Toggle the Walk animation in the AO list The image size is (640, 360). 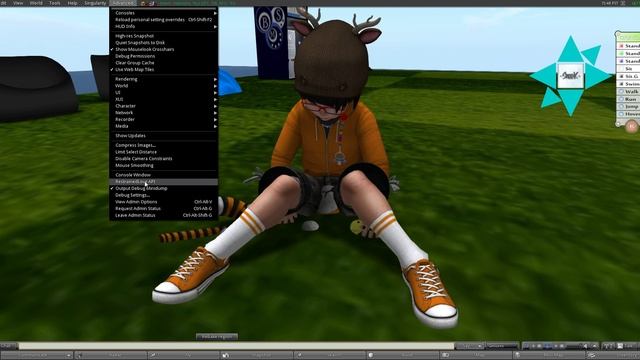[x=629, y=91]
